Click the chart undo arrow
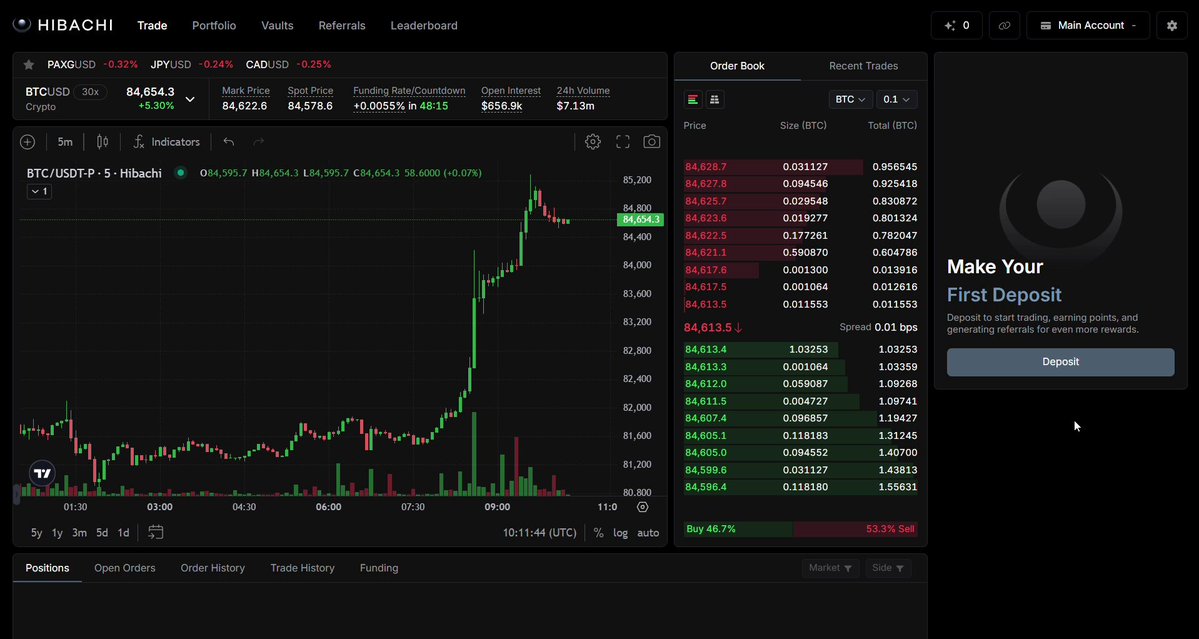Viewport: 1199px width, 639px height. point(229,141)
